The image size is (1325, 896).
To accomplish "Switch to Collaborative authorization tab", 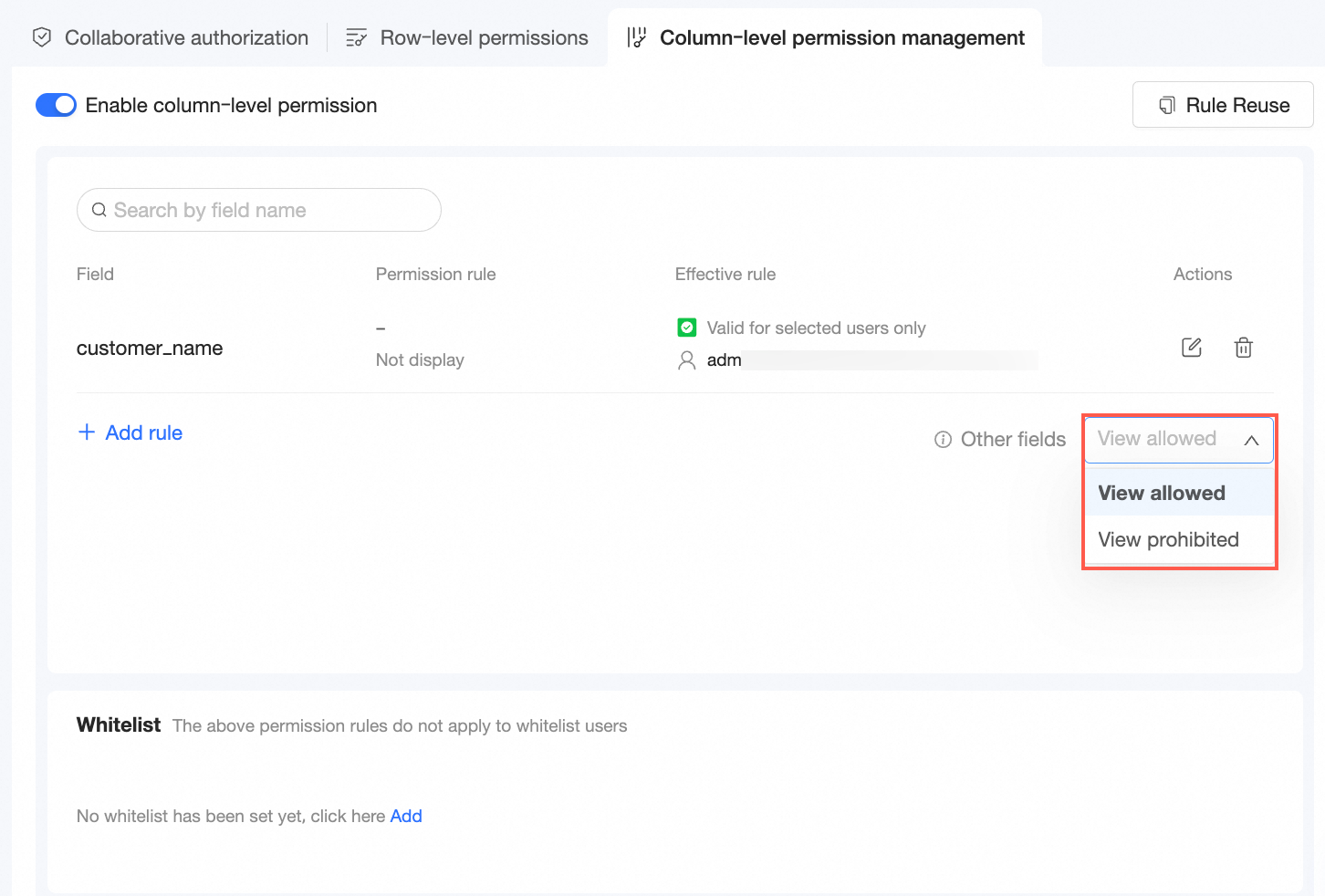I will pyautogui.click(x=186, y=37).
